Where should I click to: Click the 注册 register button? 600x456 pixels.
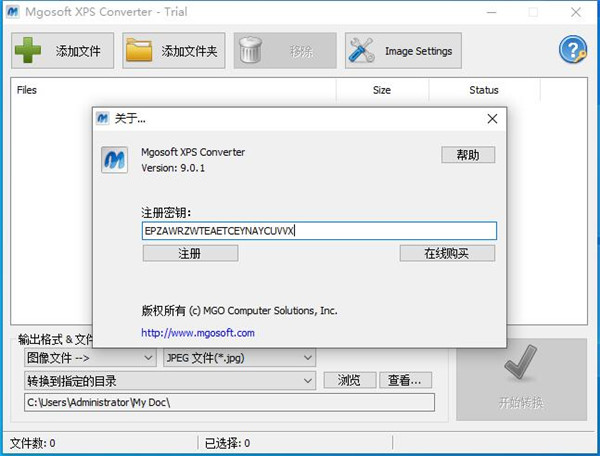(190, 253)
